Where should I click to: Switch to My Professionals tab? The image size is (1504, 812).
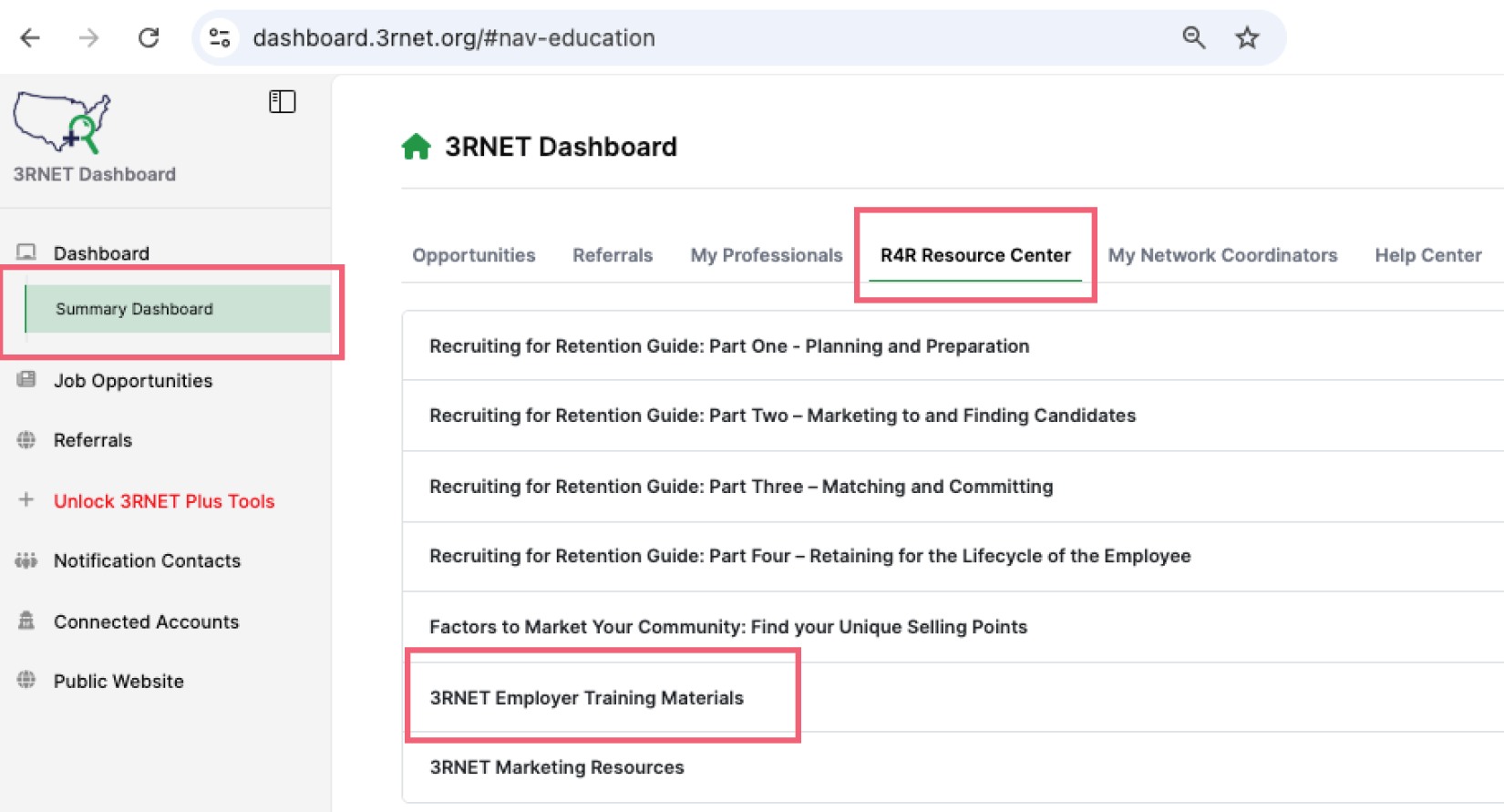(767, 255)
